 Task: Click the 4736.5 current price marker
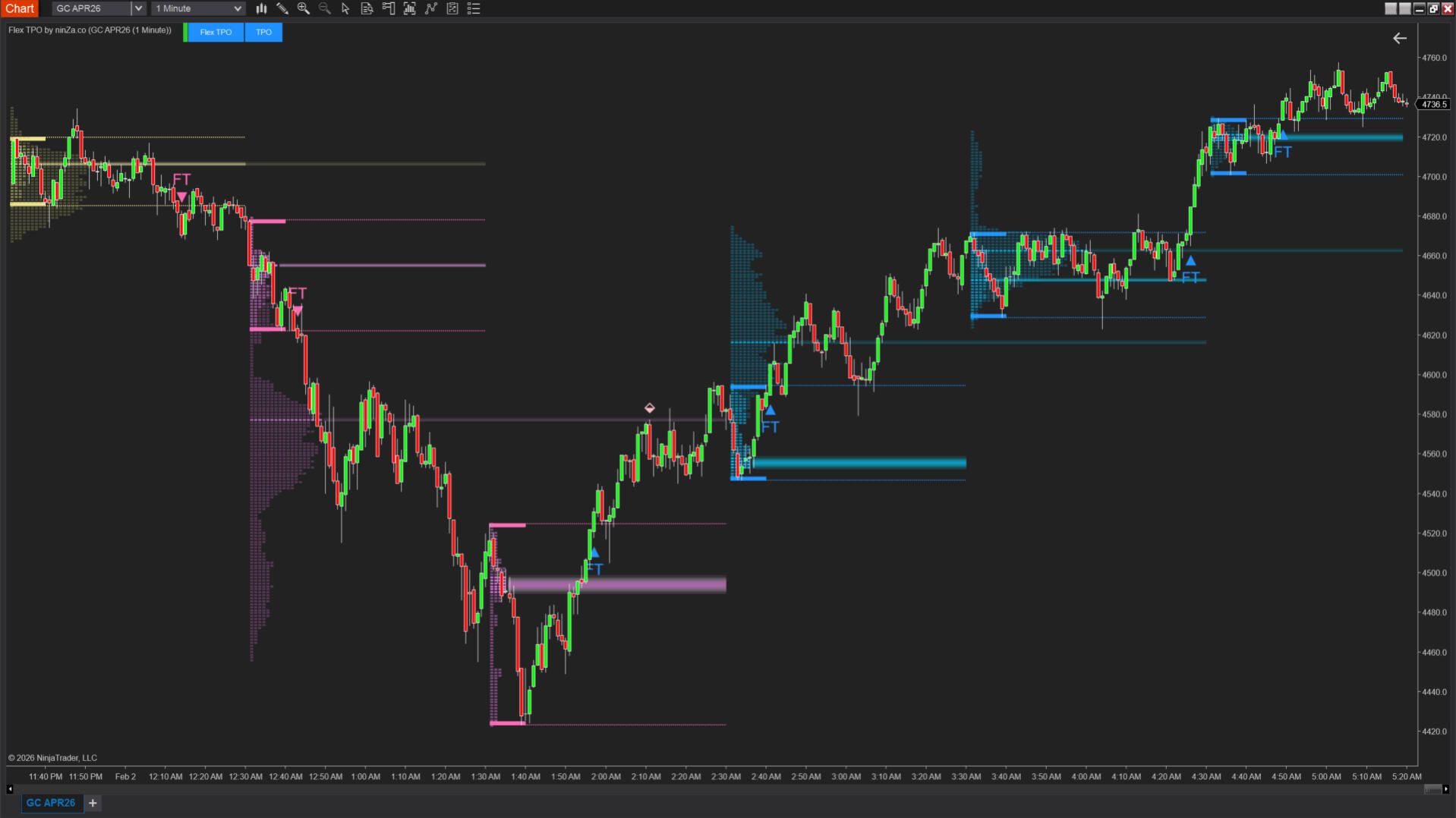pos(1433,105)
